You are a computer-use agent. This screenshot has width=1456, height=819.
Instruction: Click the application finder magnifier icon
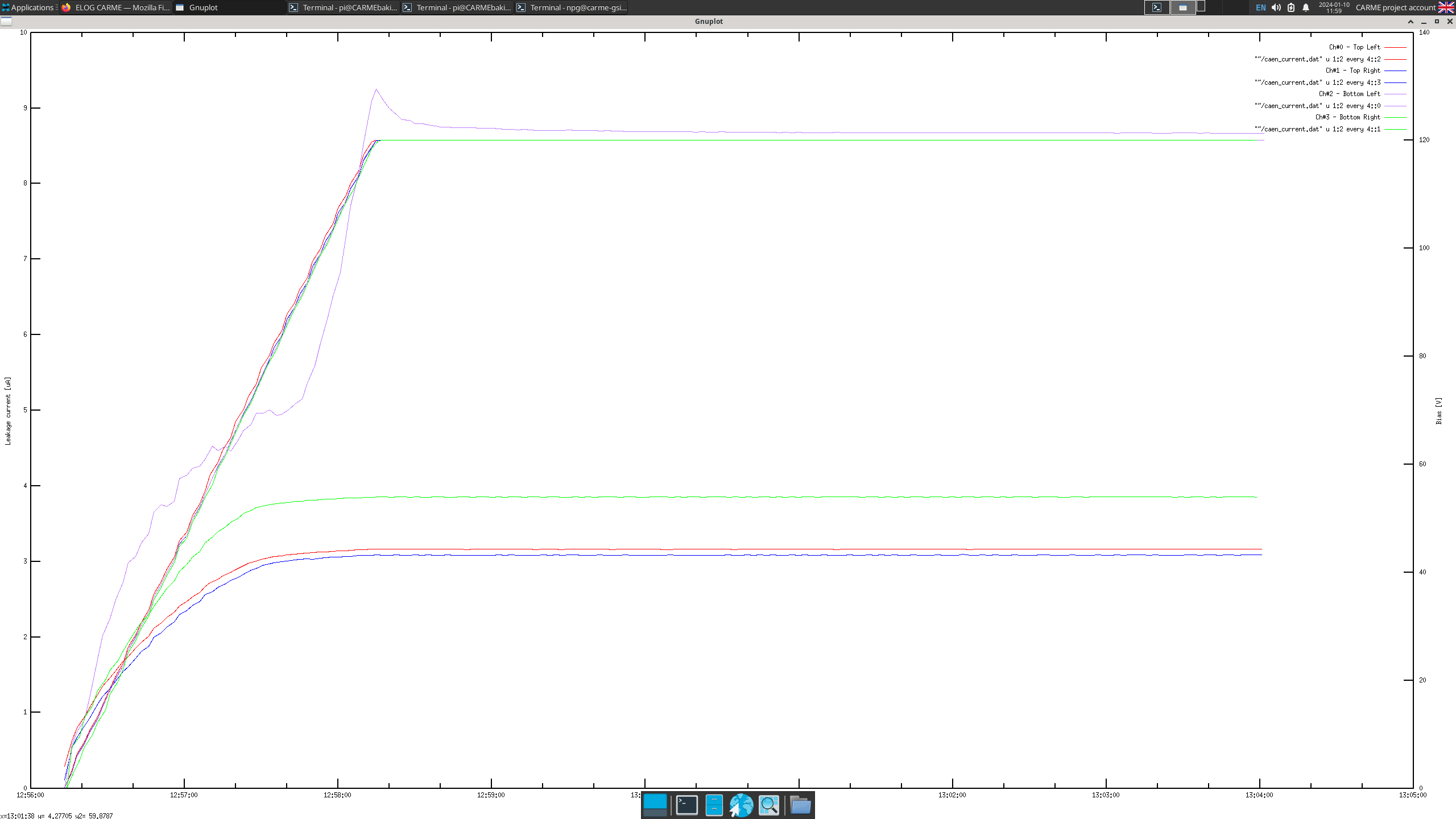pos(769,805)
